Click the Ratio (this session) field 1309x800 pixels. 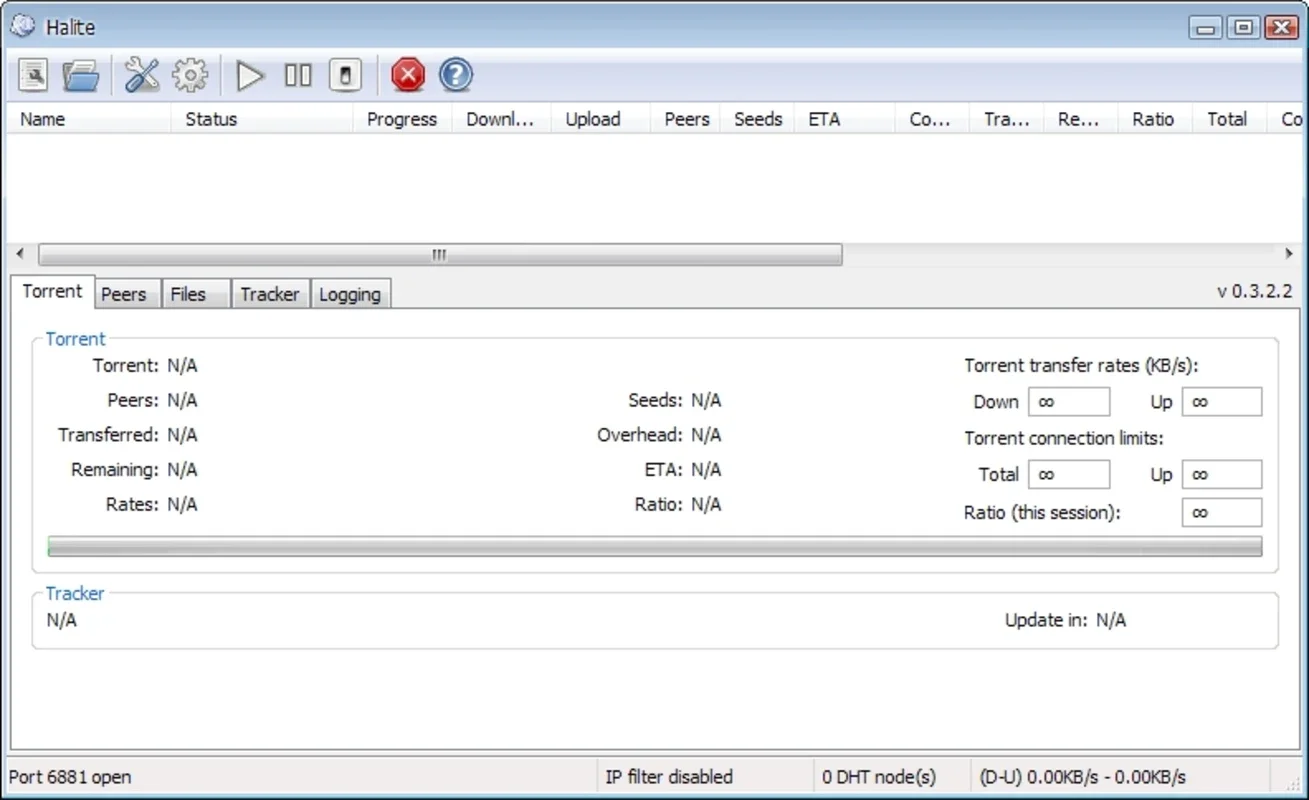coord(1222,513)
